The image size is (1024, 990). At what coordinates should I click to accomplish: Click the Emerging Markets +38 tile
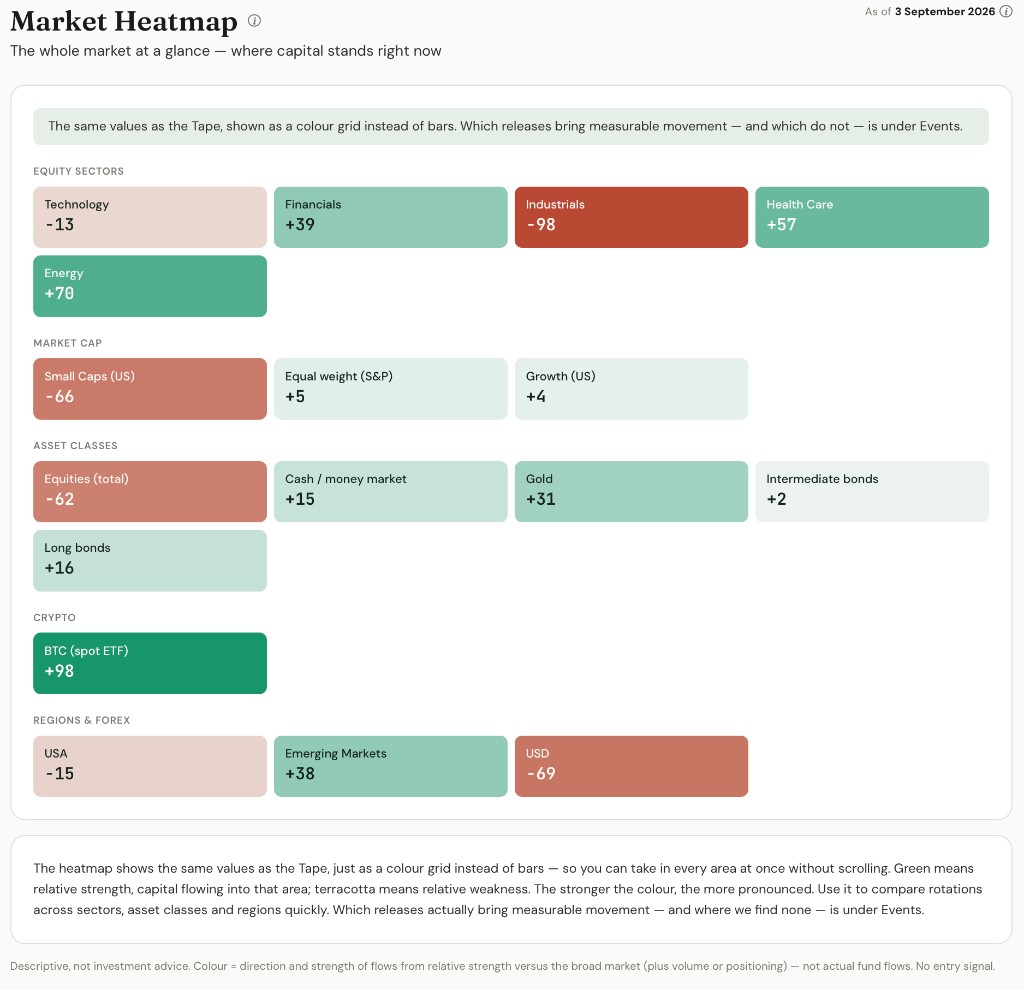[391, 767]
